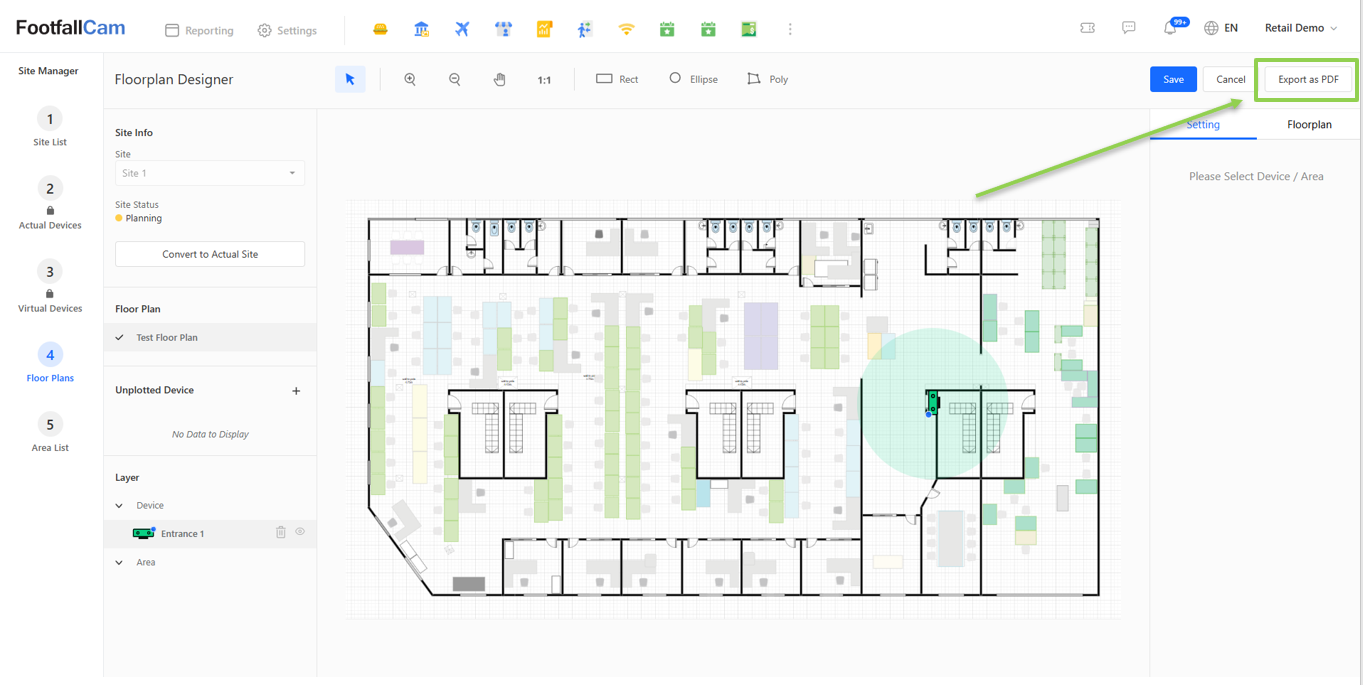The height and width of the screenshot is (685, 1363).
Task: Click the zoom in magnifier
Action: pyautogui.click(x=410, y=79)
